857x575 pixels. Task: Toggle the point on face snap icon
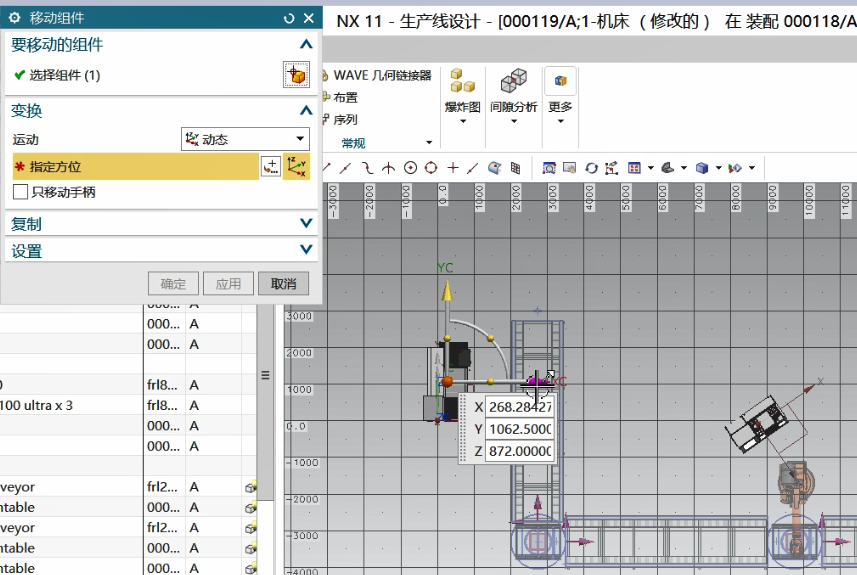point(495,168)
